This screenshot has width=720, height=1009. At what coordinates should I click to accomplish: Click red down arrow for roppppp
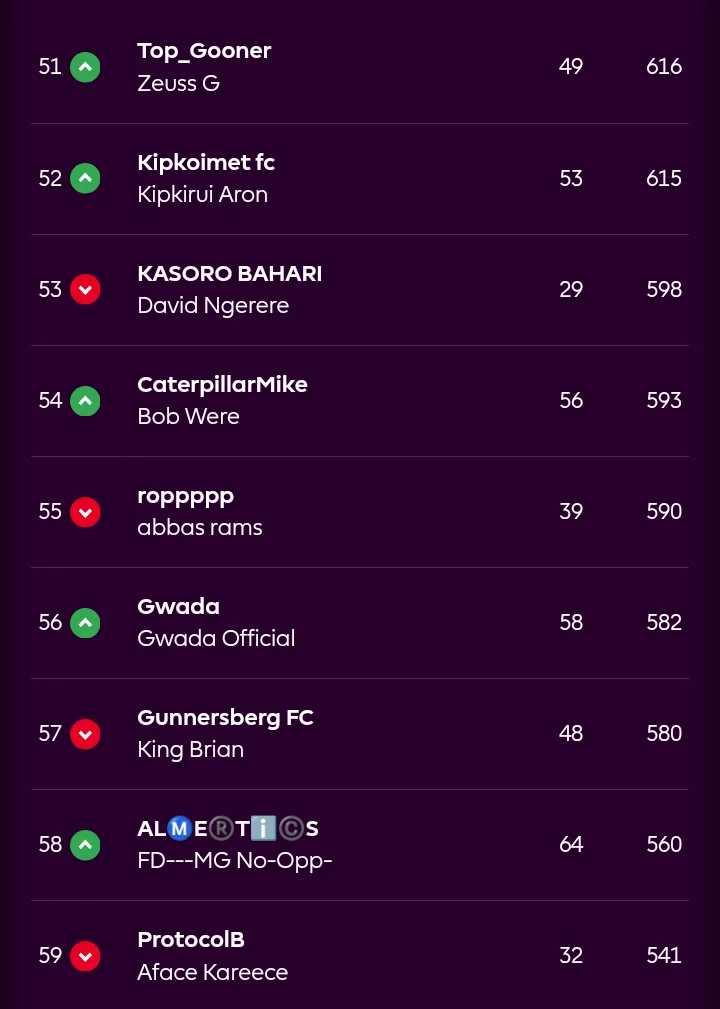coord(85,511)
